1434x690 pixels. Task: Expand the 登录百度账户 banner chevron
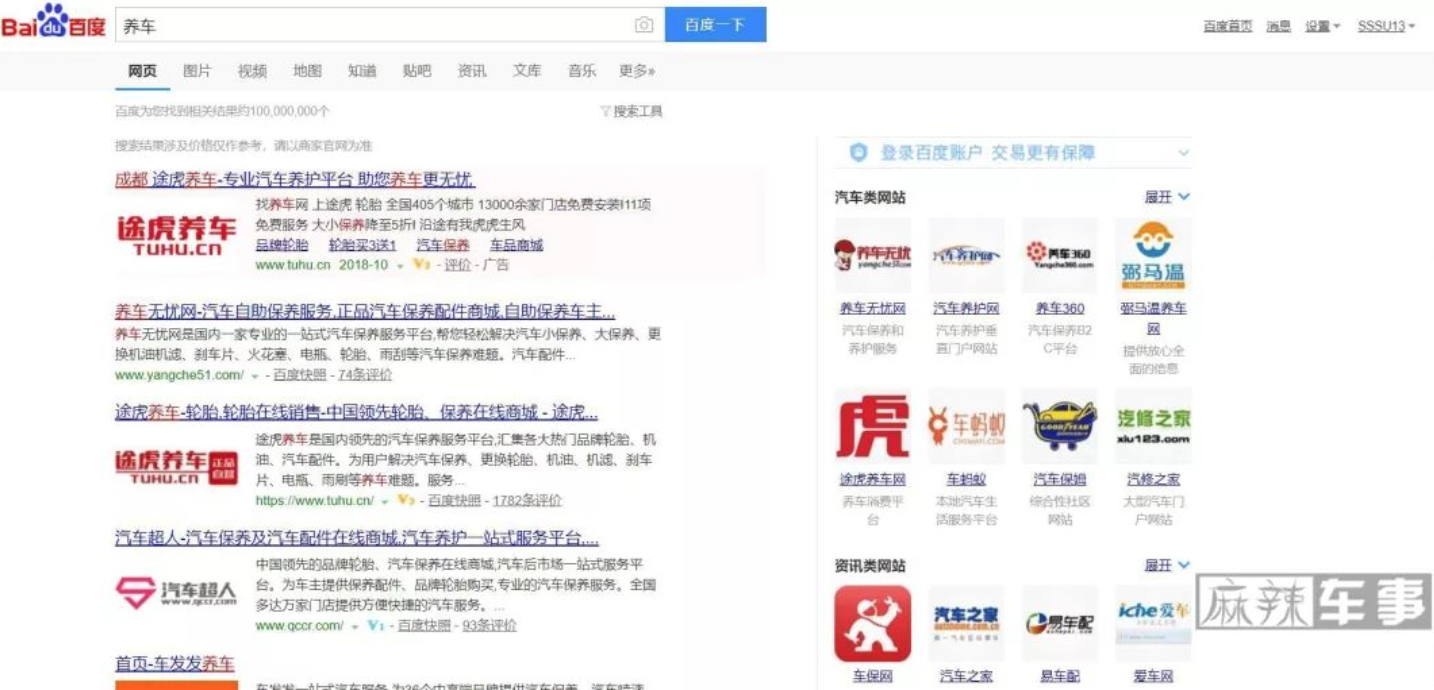coord(1183,153)
